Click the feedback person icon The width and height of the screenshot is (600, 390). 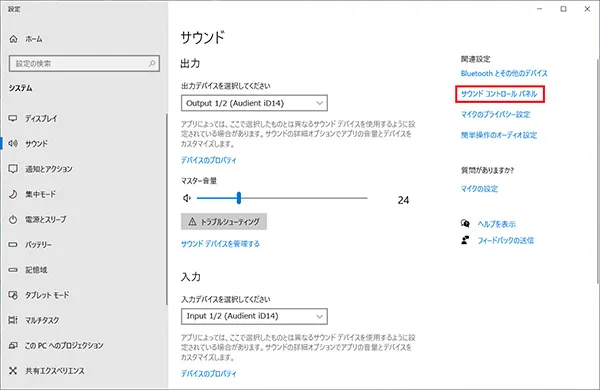(x=465, y=240)
